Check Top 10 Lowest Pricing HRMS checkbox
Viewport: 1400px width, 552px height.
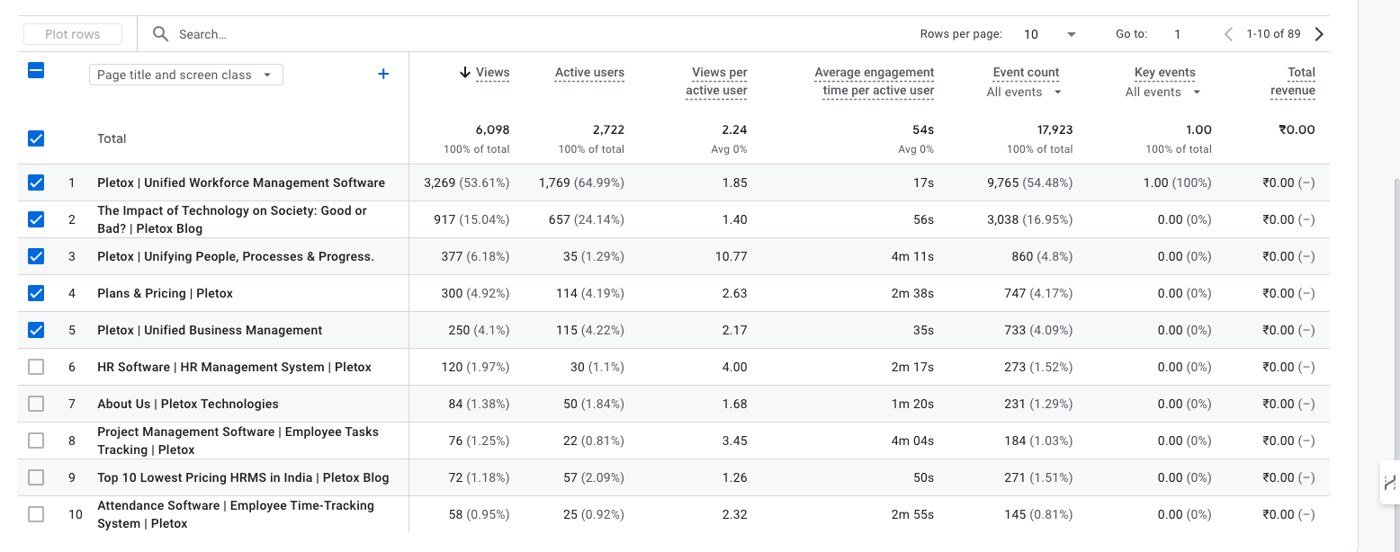[x=36, y=477]
